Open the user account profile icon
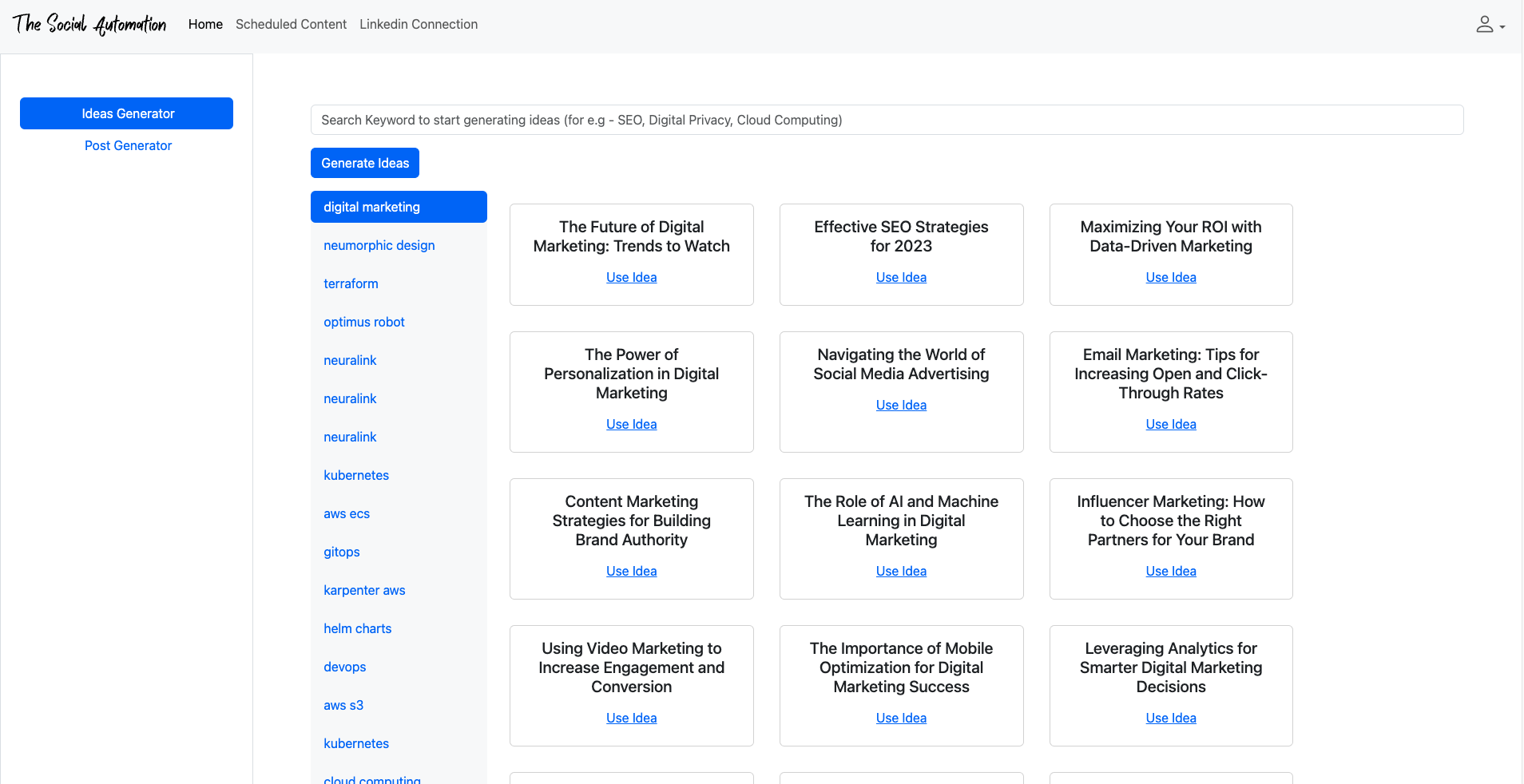 [1484, 25]
